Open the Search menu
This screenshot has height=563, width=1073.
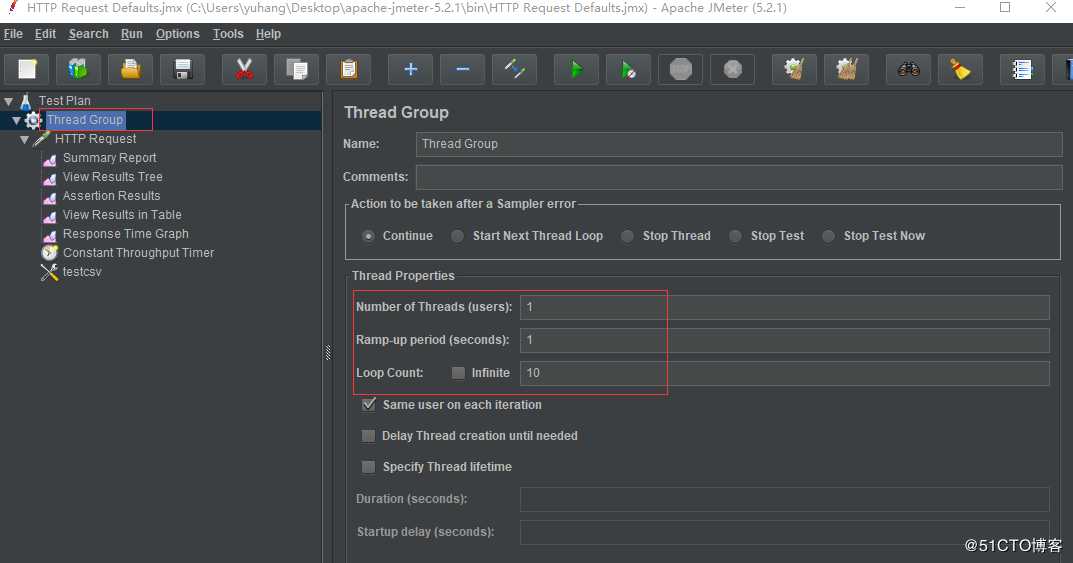click(x=88, y=34)
